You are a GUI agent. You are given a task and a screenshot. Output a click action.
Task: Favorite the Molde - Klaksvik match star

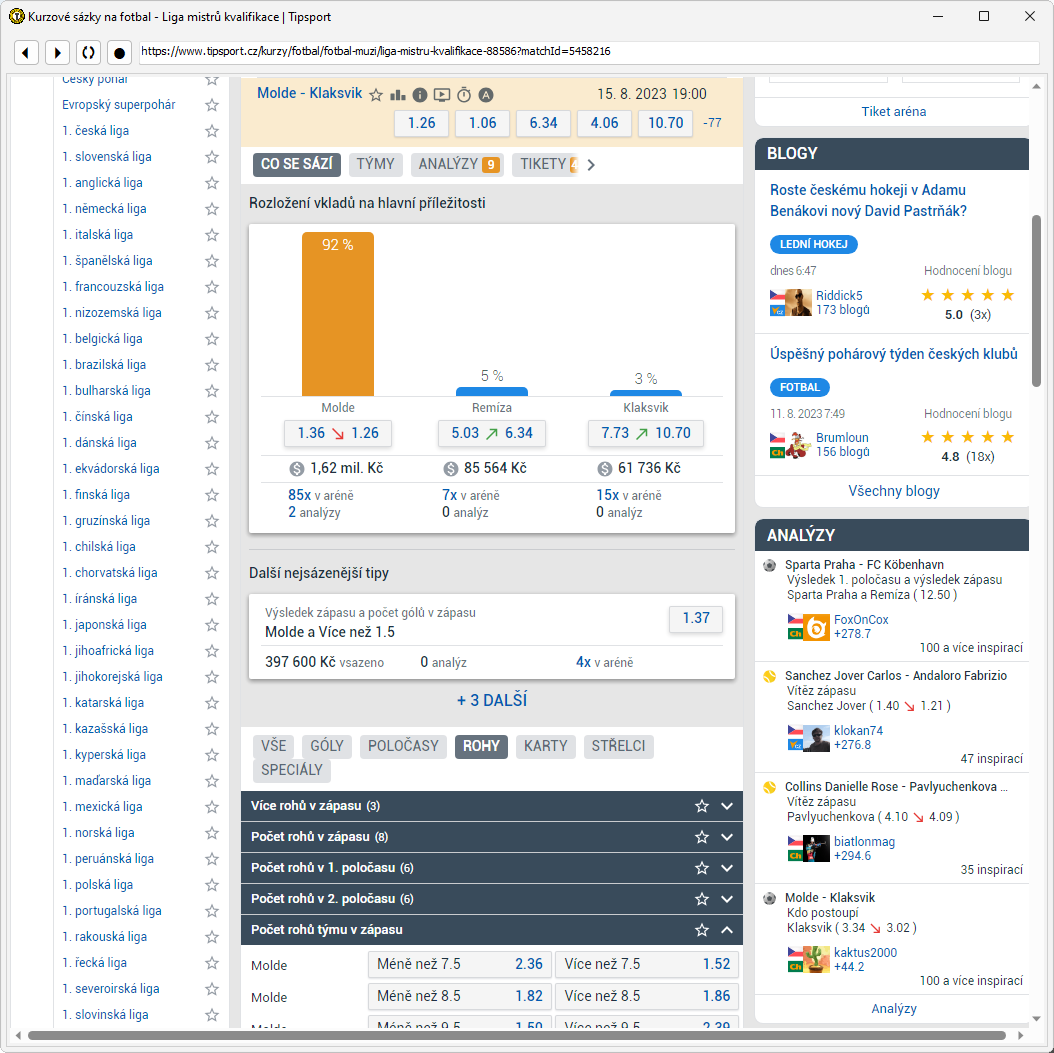click(x=376, y=95)
